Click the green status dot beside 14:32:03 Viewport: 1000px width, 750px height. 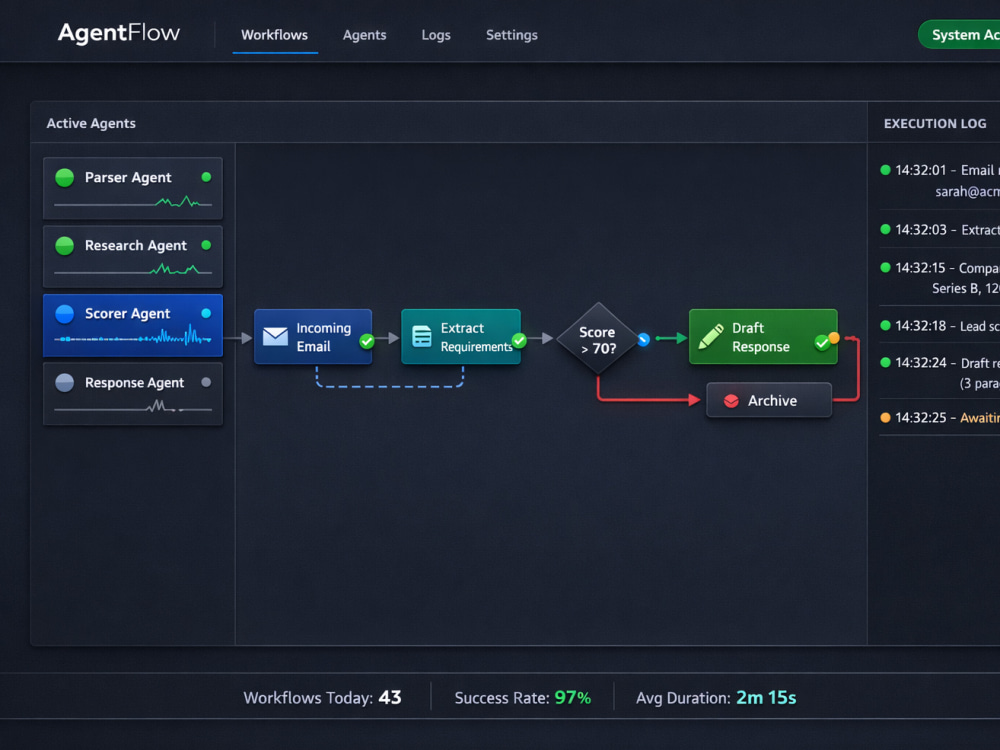[885, 229]
